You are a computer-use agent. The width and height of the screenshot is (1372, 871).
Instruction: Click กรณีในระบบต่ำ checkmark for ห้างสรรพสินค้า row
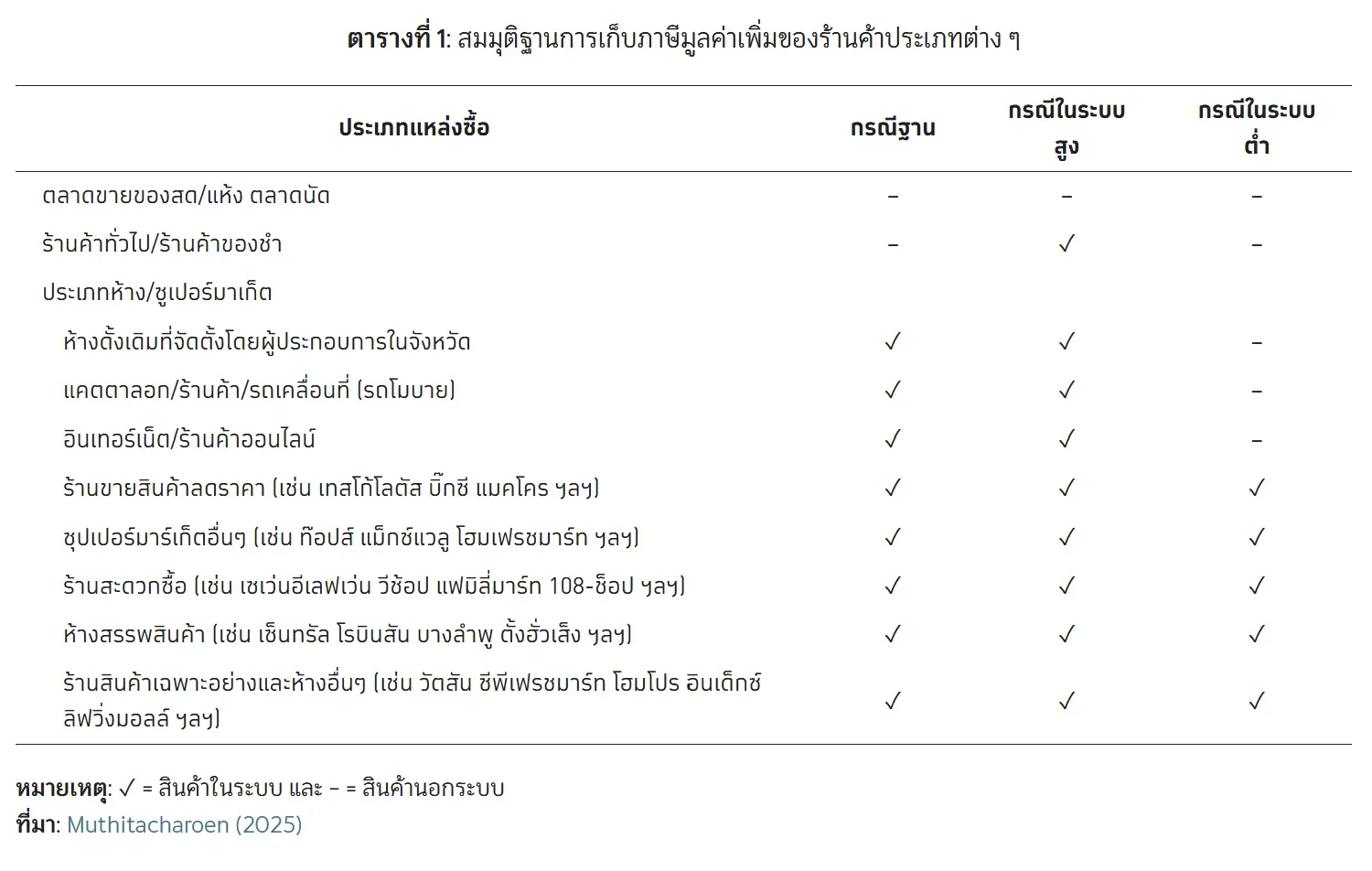click(1257, 634)
